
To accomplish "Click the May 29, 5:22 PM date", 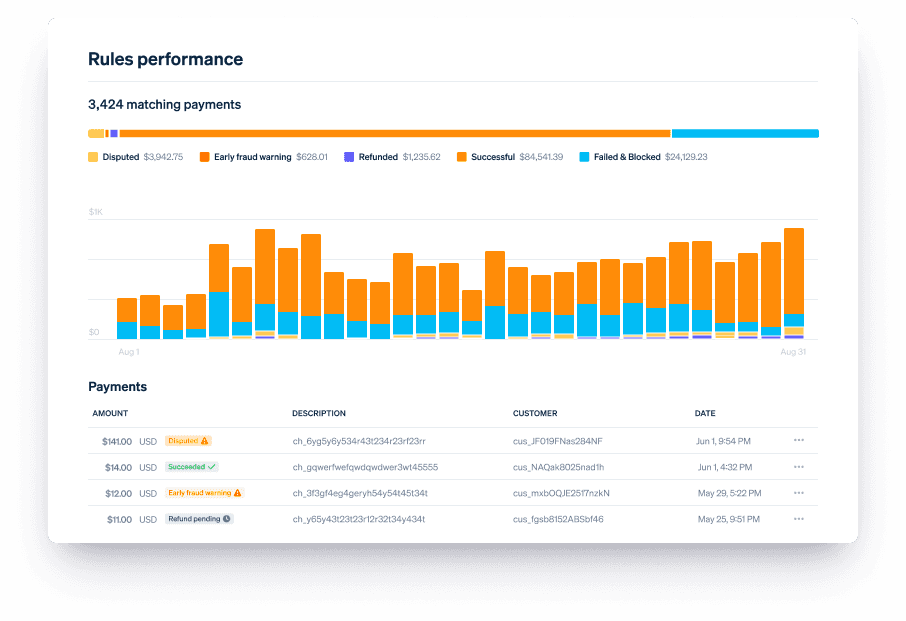I will click(730, 493).
